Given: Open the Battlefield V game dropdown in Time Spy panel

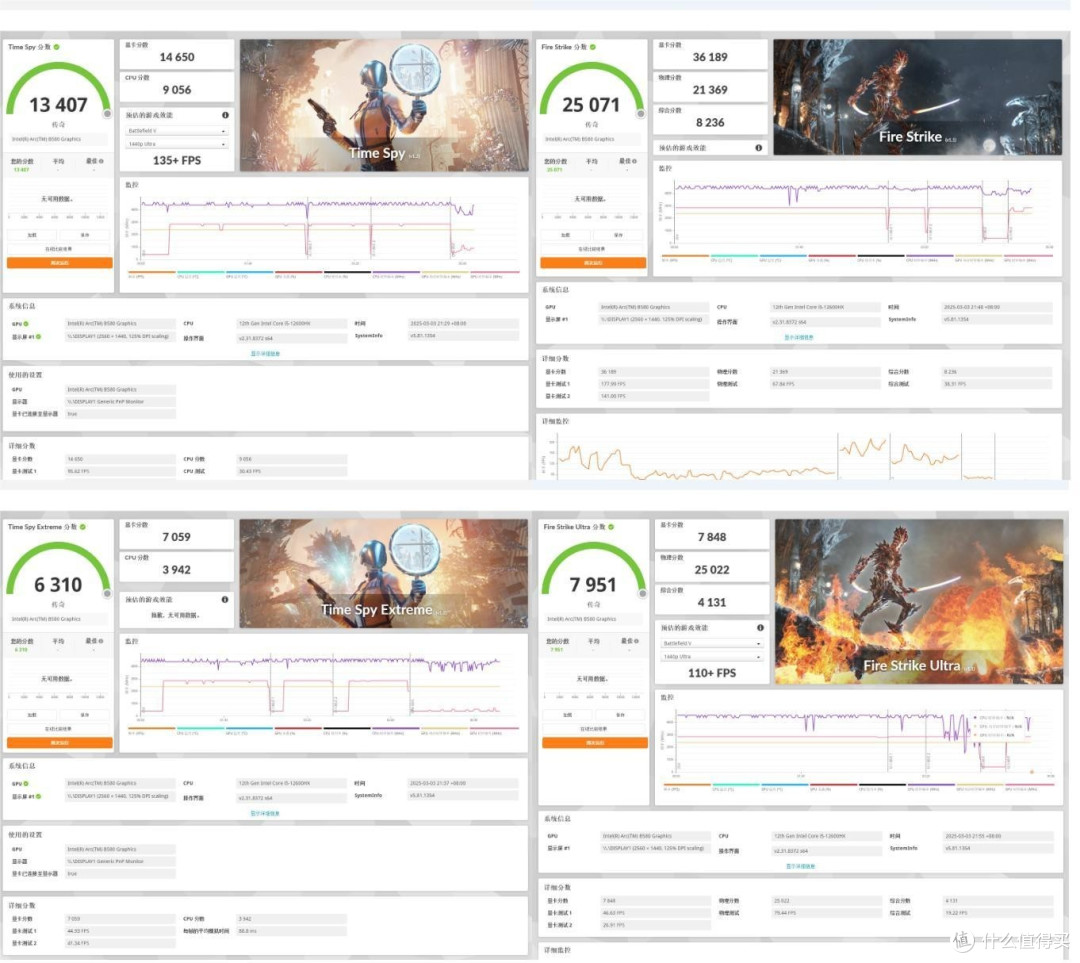Looking at the screenshot, I should pos(176,131).
